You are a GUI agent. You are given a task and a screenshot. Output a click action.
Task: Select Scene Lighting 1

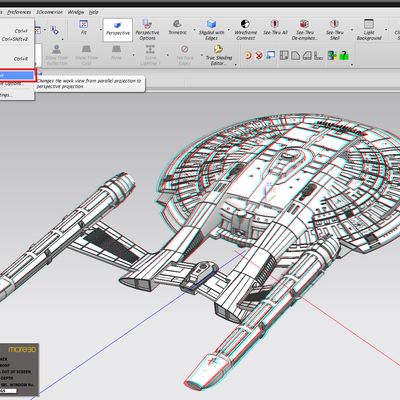tap(150, 55)
